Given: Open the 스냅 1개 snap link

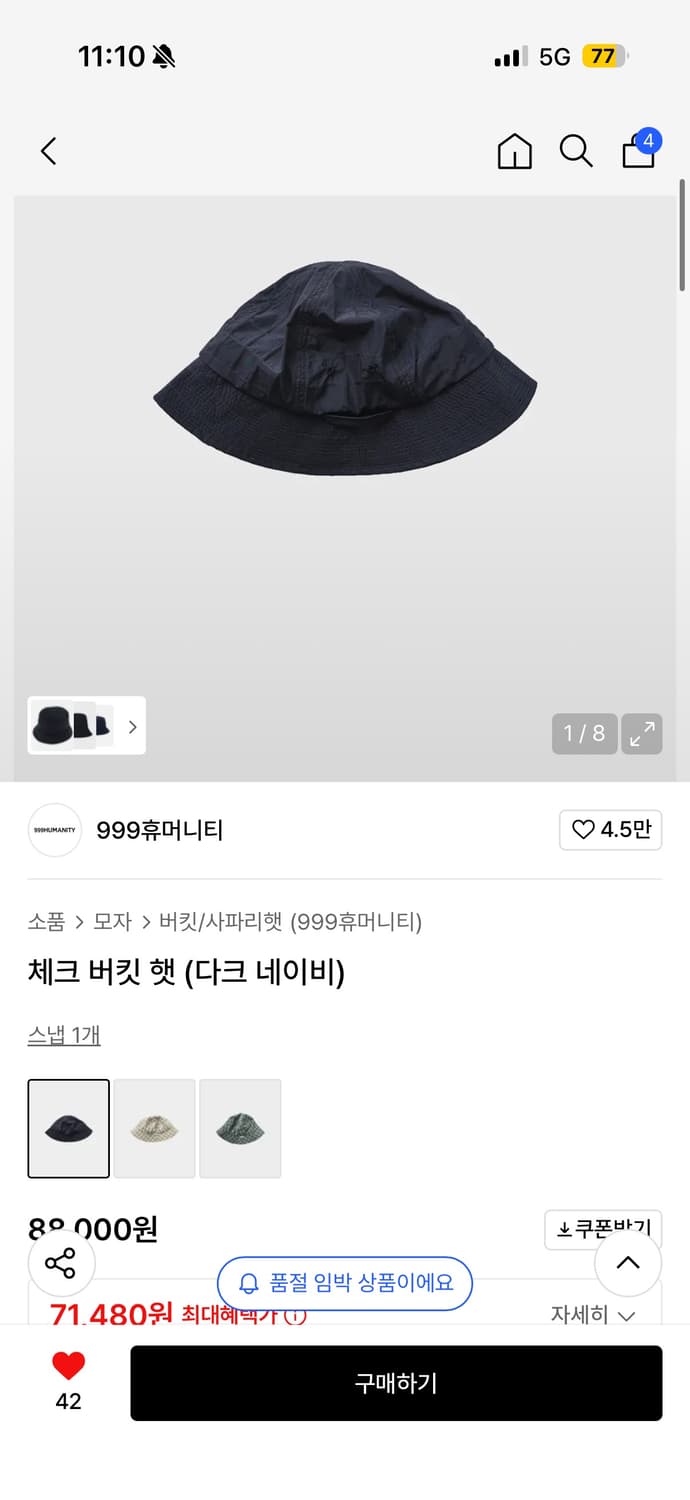Looking at the screenshot, I should pos(63,1035).
